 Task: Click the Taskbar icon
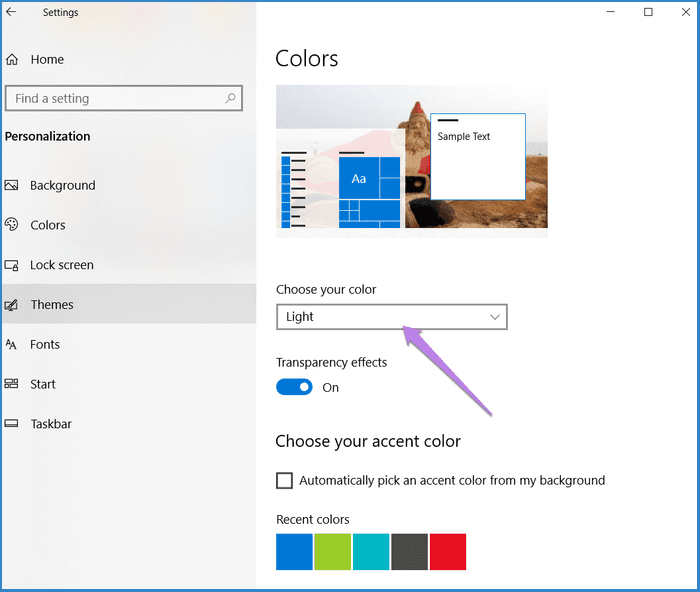pyautogui.click(x=12, y=423)
